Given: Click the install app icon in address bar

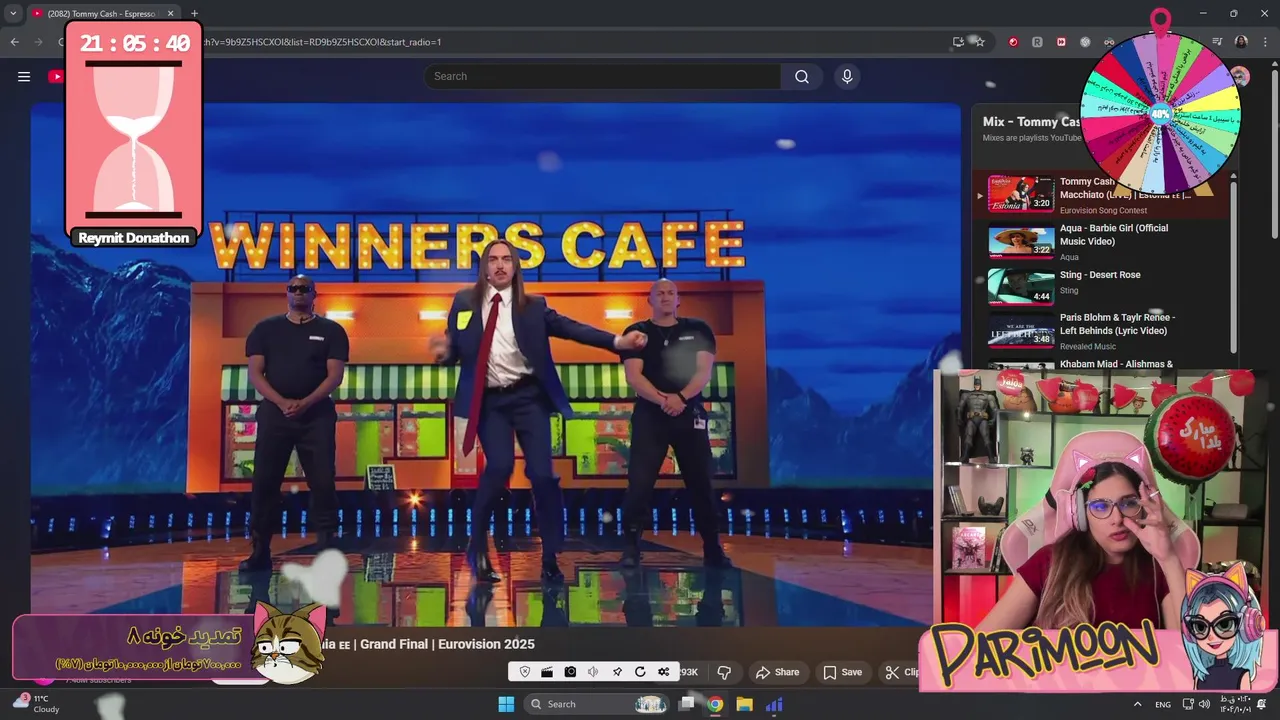Looking at the screenshot, I should pyautogui.click(x=959, y=42).
